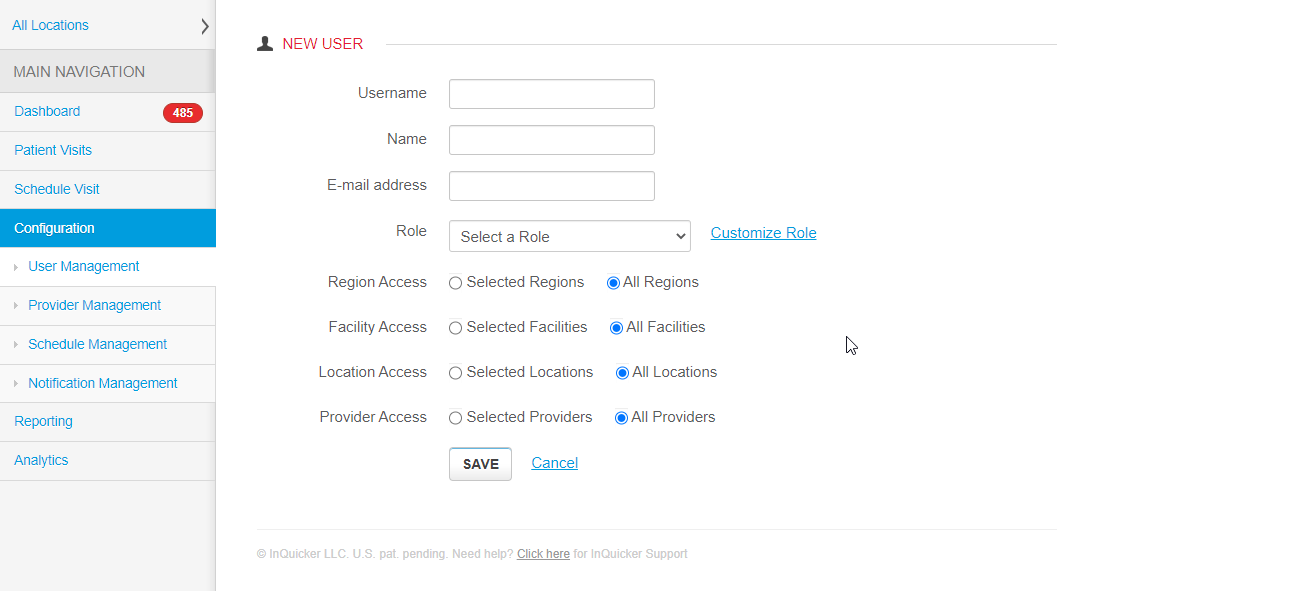Viewport: 1307px width, 591px height.
Task: Click Cancel to discard the new user
Action: click(x=554, y=462)
